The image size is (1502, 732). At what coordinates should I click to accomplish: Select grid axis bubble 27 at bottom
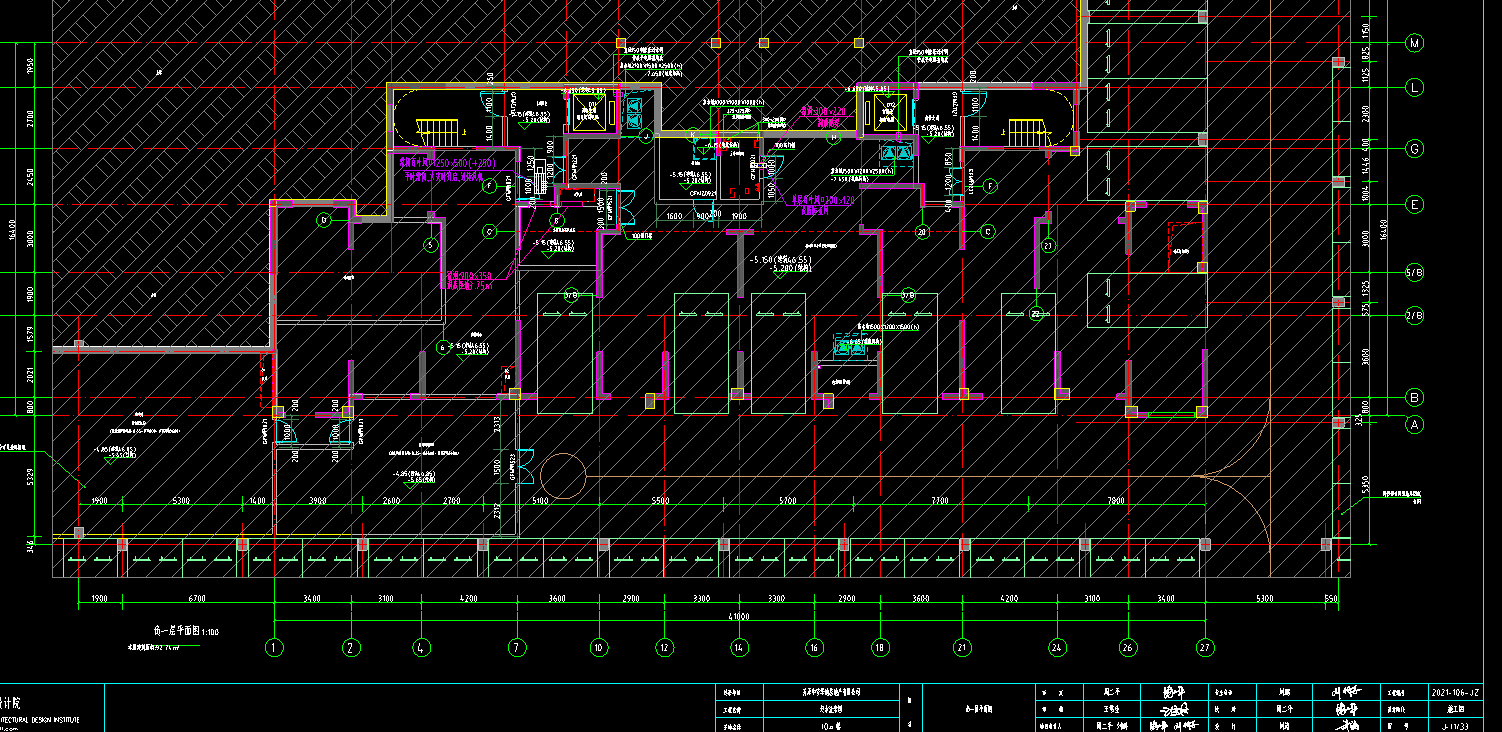click(1205, 647)
